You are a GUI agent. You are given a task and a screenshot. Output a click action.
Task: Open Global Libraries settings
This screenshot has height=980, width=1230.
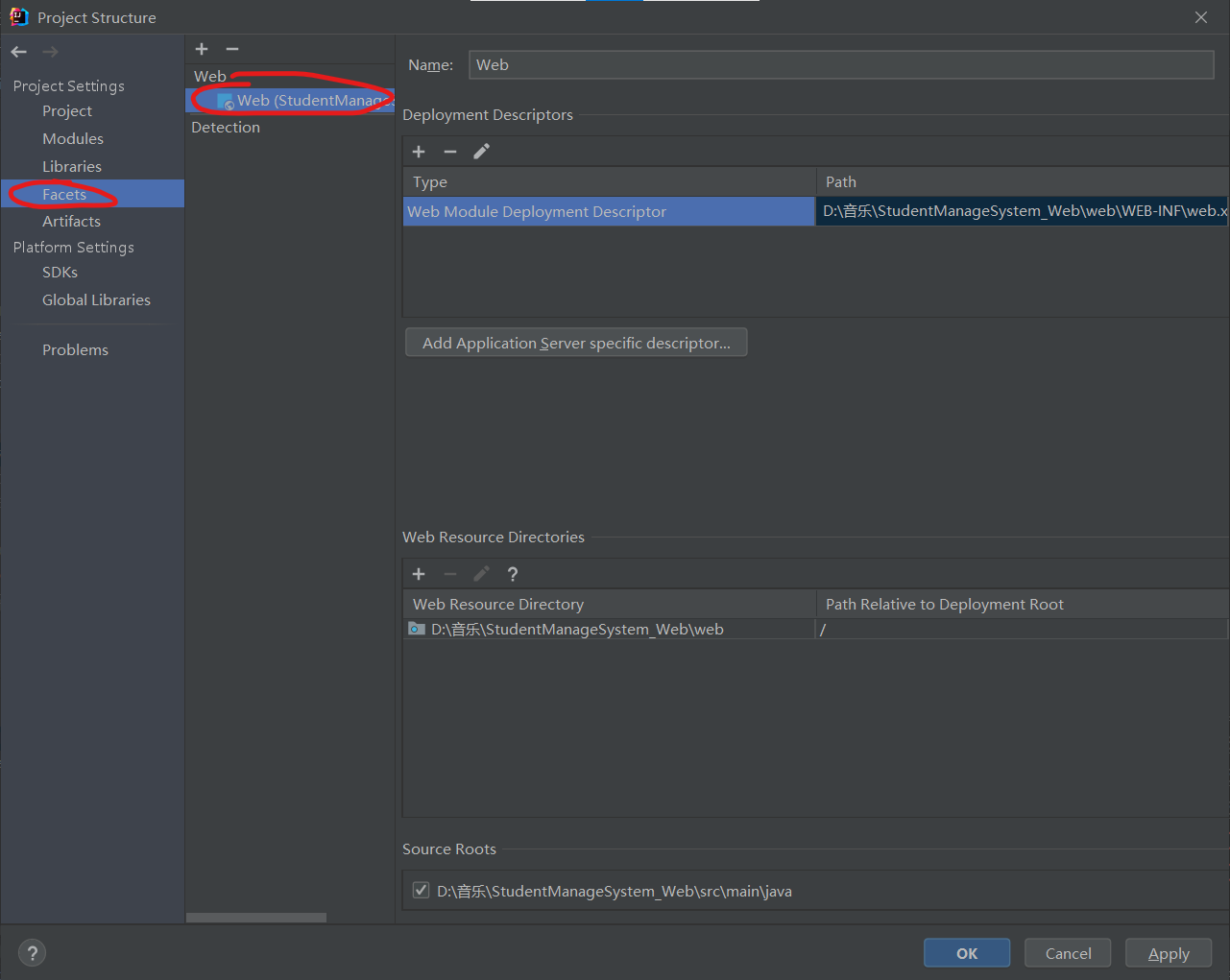click(x=96, y=300)
